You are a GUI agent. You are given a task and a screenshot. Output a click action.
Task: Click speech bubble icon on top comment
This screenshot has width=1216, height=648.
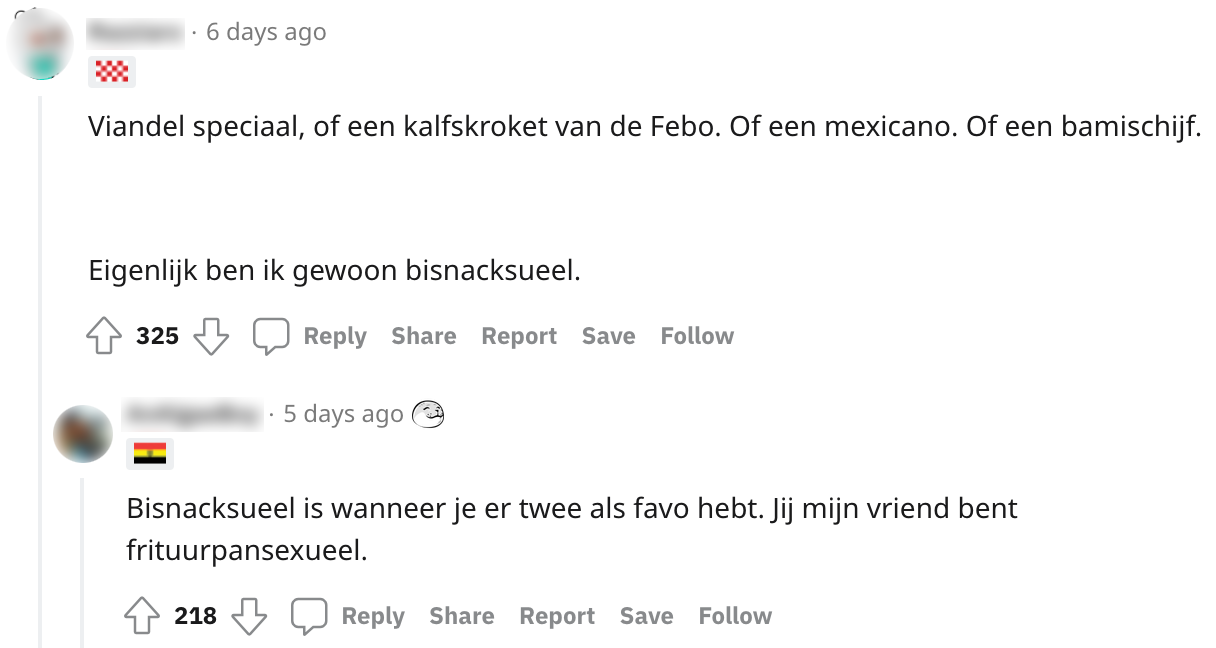click(270, 336)
